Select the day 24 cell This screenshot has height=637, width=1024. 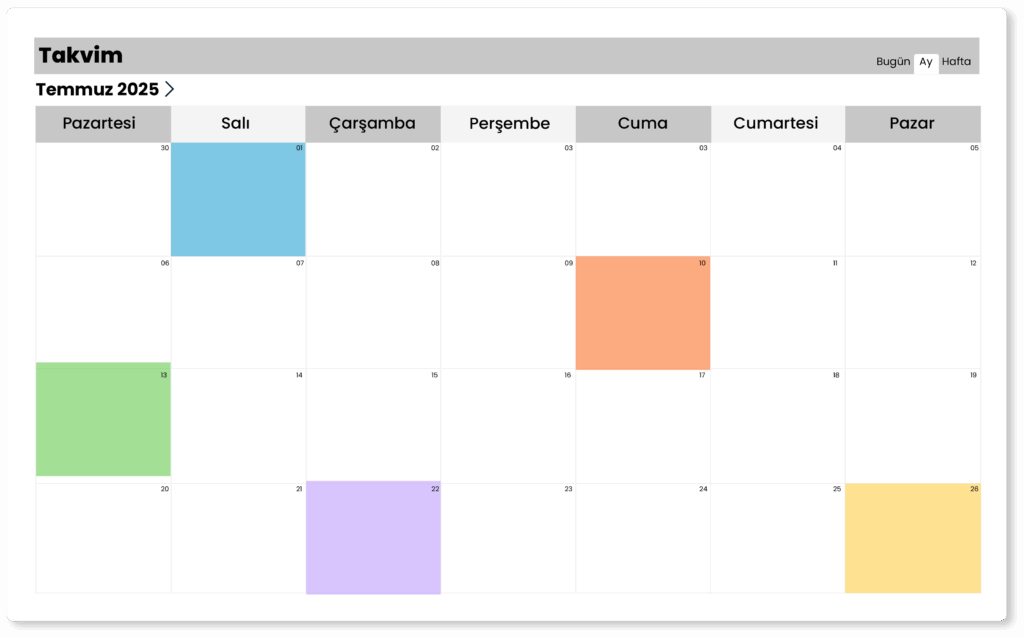tap(642, 538)
